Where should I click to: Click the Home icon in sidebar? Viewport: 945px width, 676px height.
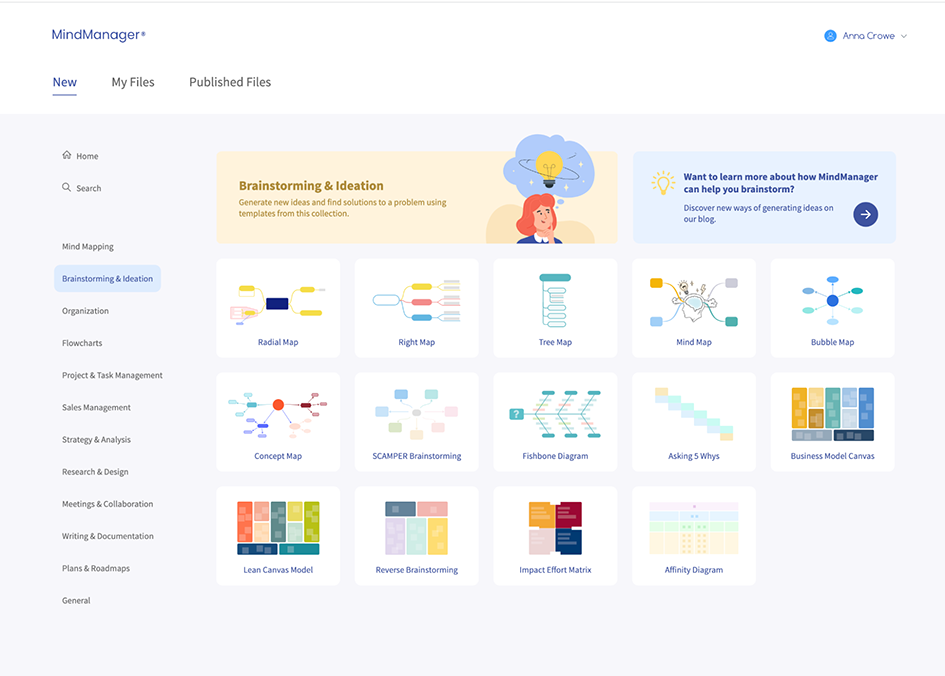[67, 155]
